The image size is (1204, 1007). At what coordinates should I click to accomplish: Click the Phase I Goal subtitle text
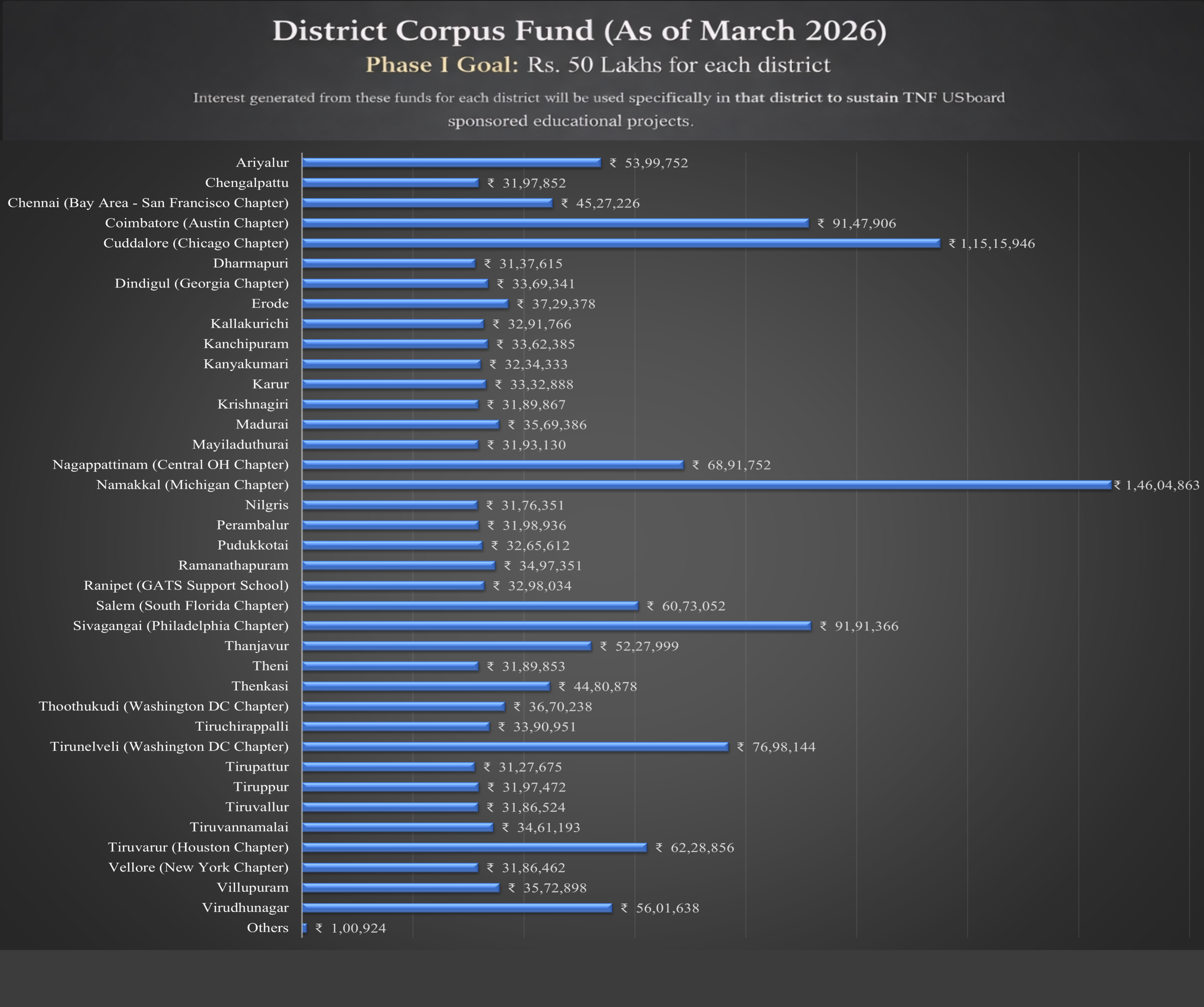tap(597, 65)
